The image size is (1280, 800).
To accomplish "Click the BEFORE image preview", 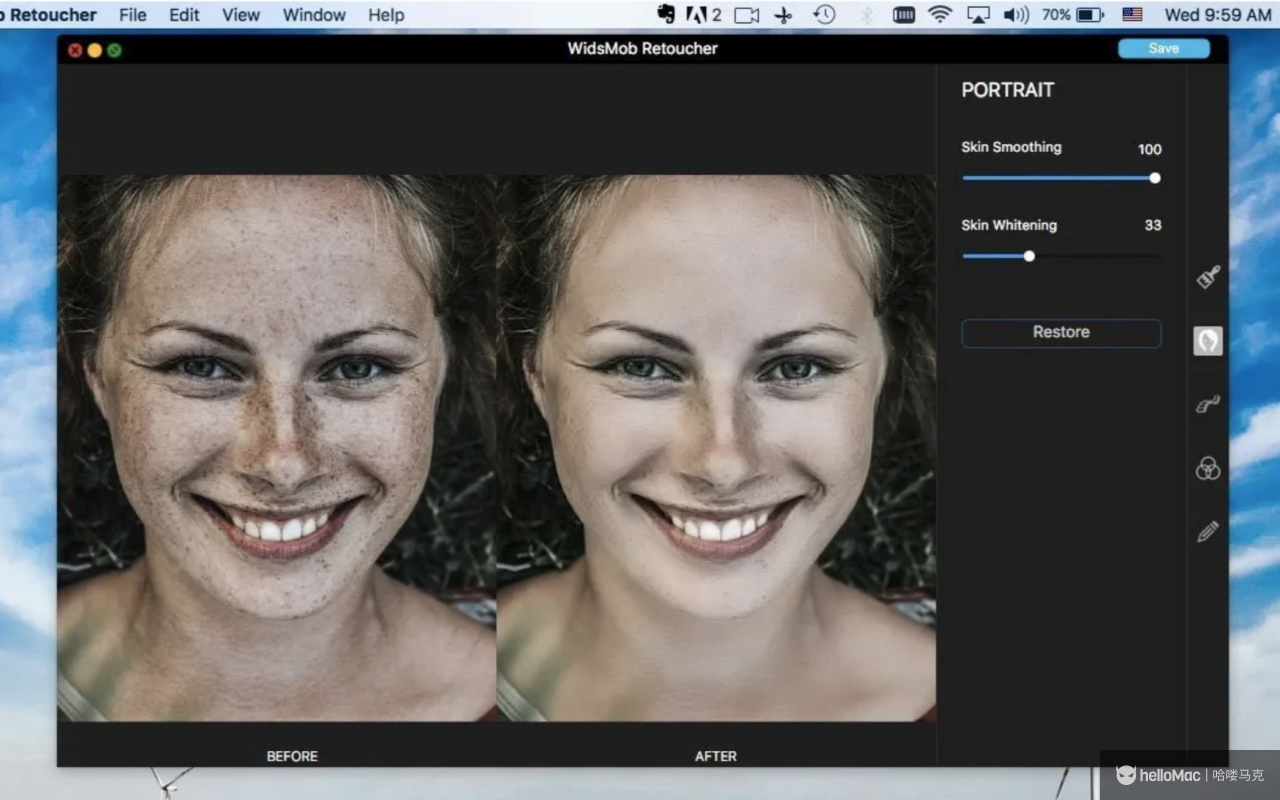I will coord(277,448).
